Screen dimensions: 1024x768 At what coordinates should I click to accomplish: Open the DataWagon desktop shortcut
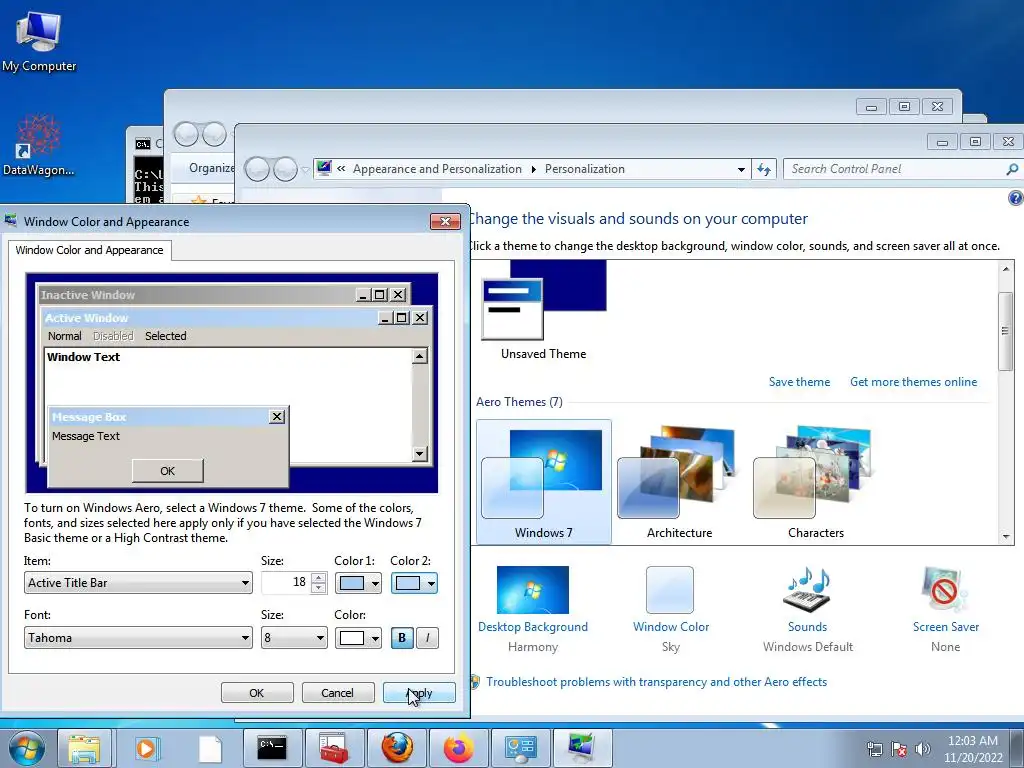38,145
